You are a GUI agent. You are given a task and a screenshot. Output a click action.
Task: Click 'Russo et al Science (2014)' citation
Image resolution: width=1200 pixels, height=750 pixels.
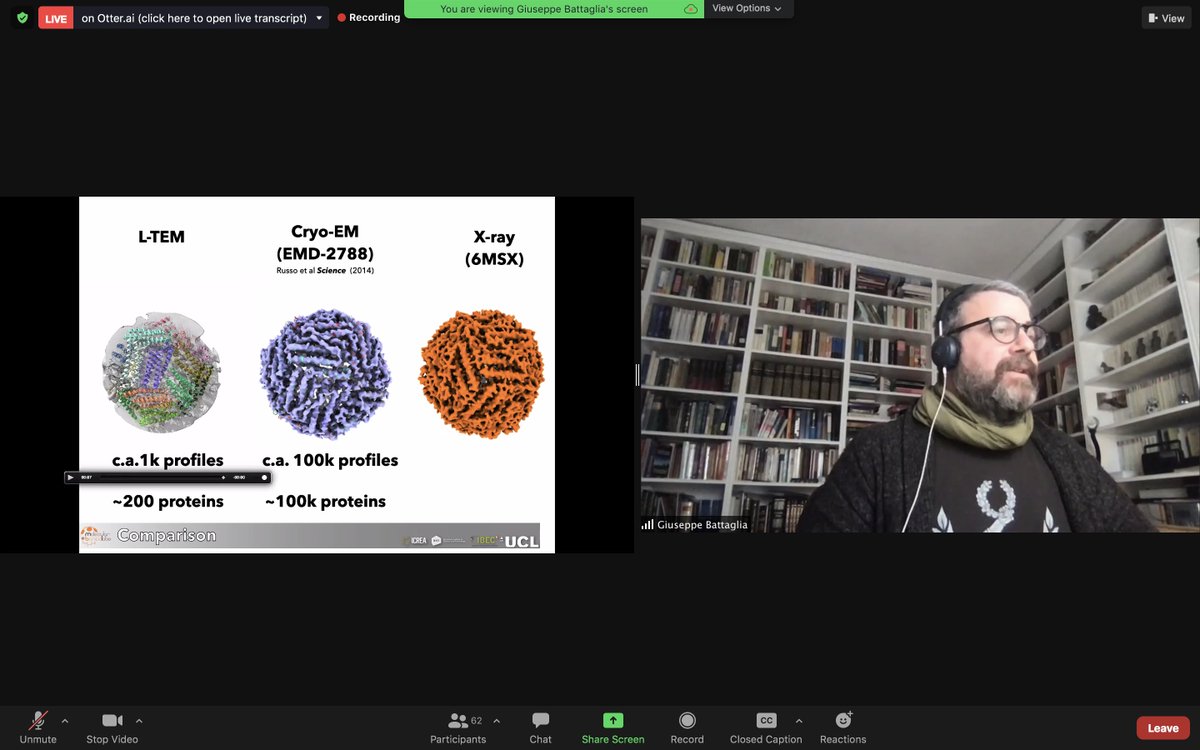point(325,271)
